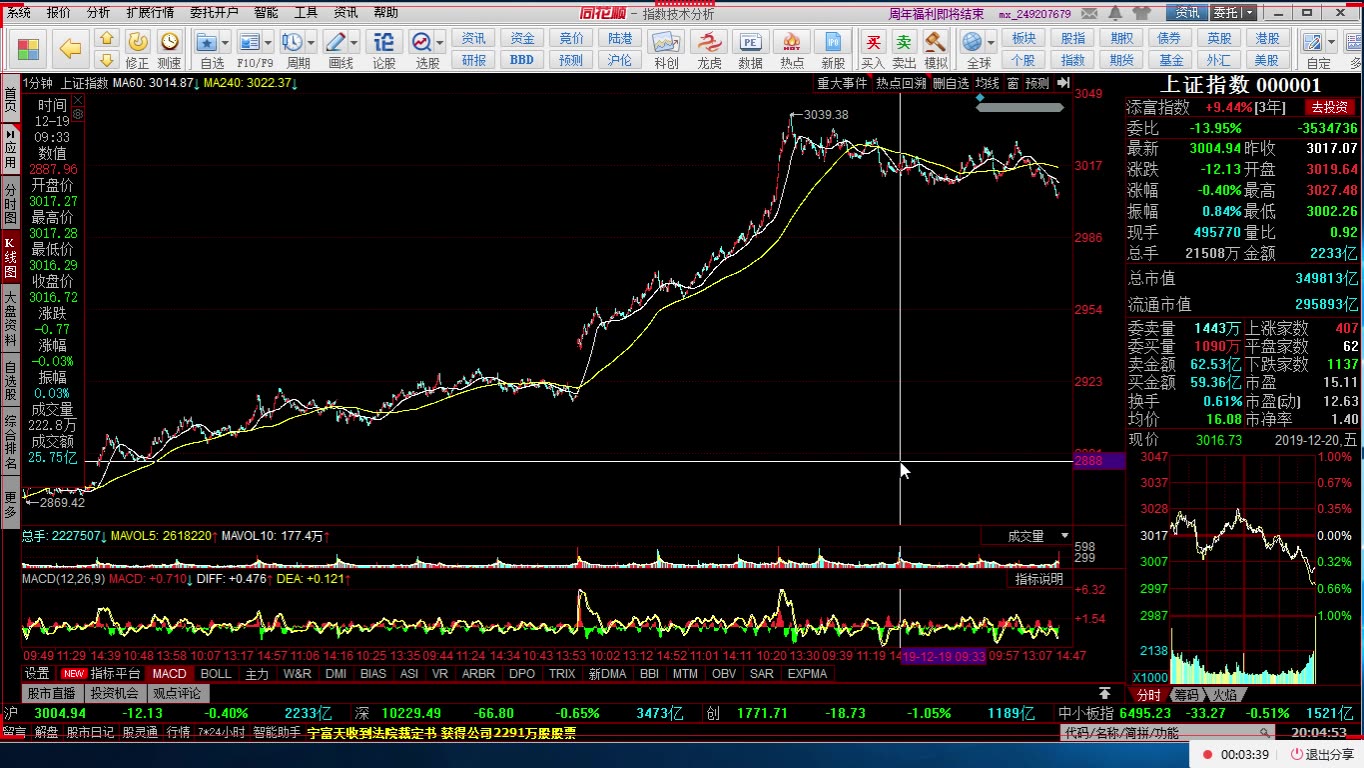Click the BBD toolbar button

coord(522,60)
